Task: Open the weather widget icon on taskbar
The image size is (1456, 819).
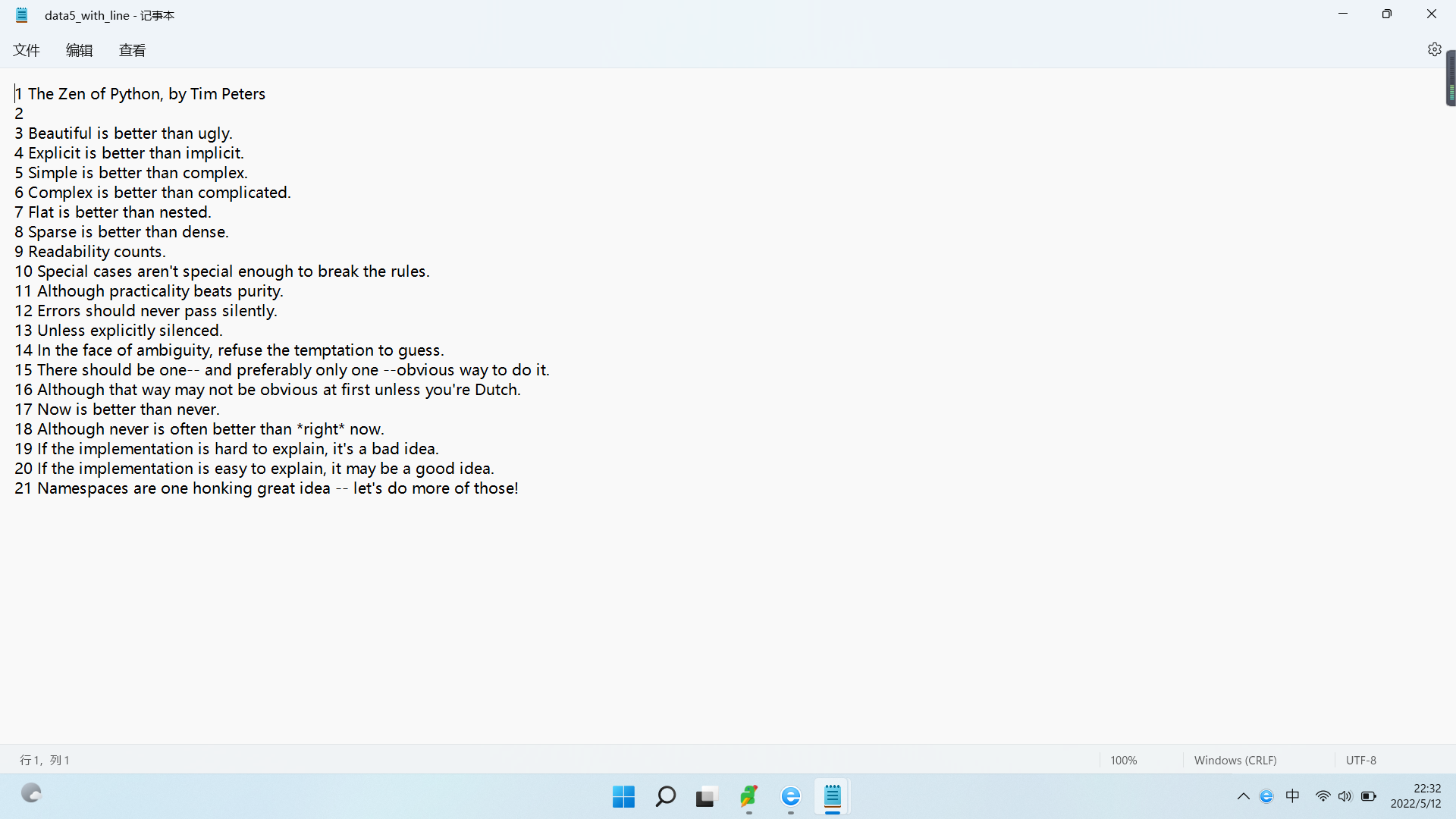Action: click(31, 793)
